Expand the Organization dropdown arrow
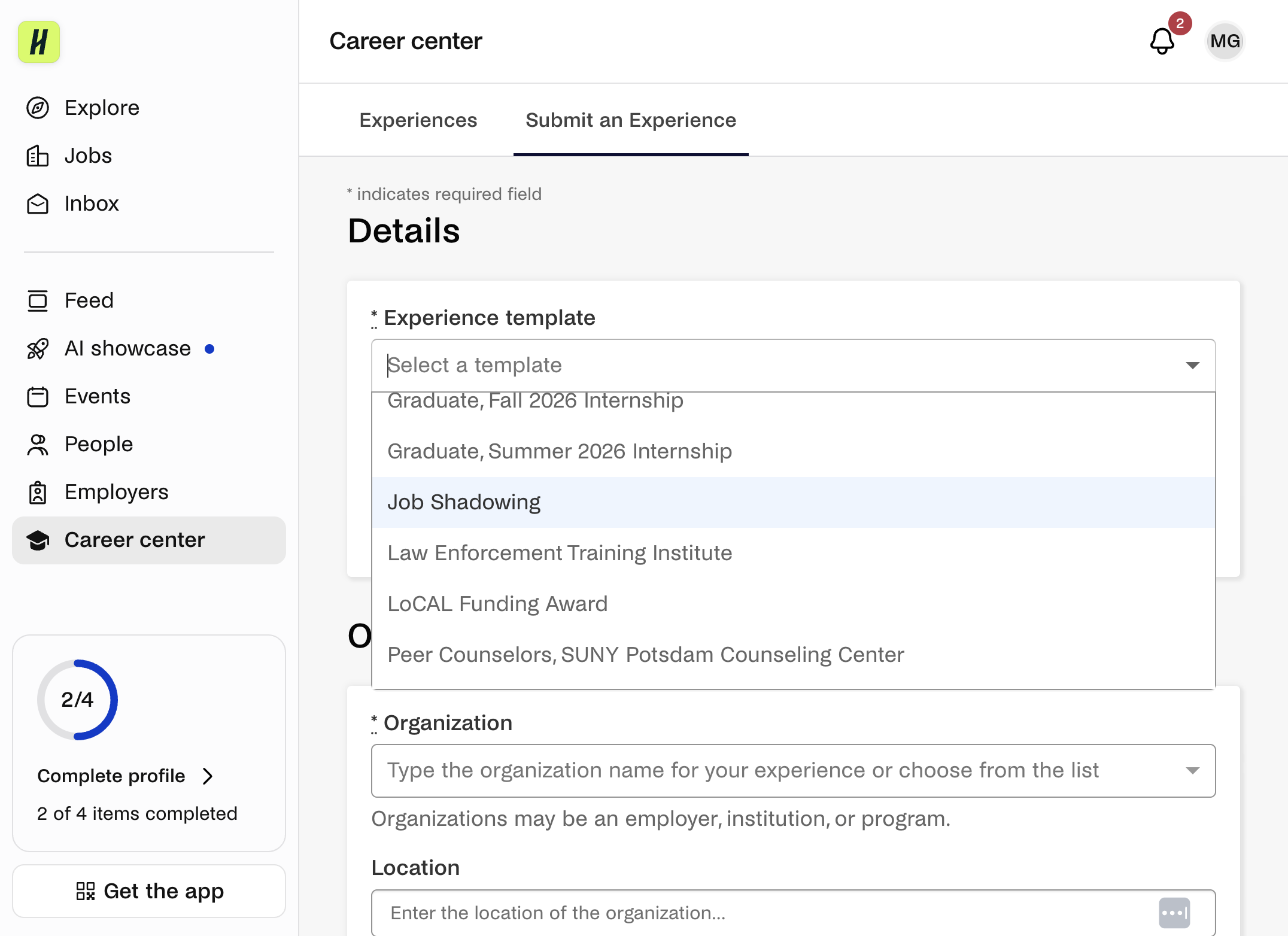 pos(1192,771)
